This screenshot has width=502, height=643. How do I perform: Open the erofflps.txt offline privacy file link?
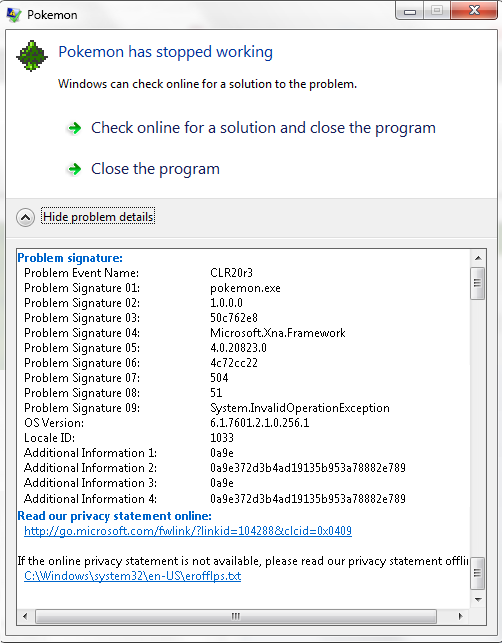click(x=132, y=576)
